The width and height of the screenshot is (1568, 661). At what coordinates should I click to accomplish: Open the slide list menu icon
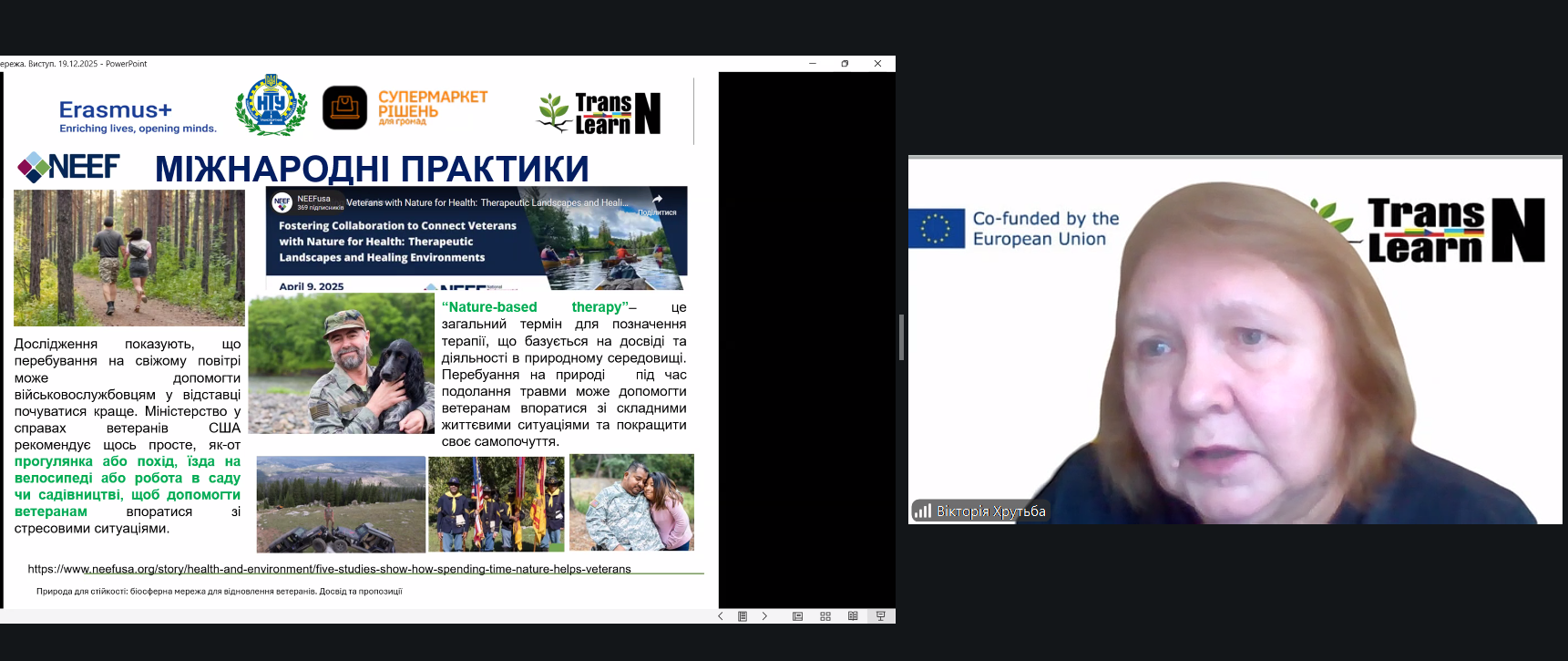(x=743, y=616)
